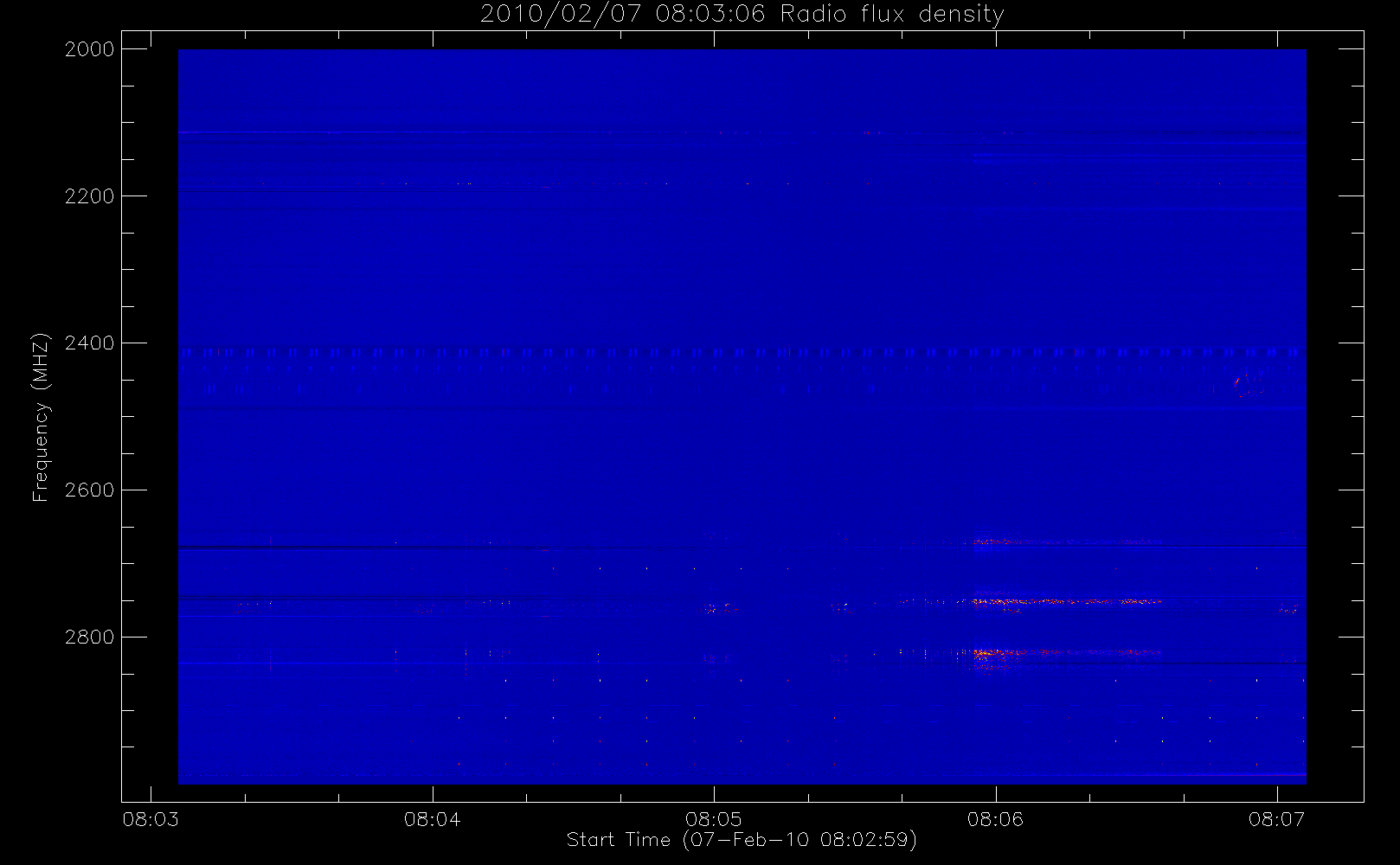Click the 08:05 time tick label
Viewport: 1400px width, 865px height.
[x=714, y=819]
